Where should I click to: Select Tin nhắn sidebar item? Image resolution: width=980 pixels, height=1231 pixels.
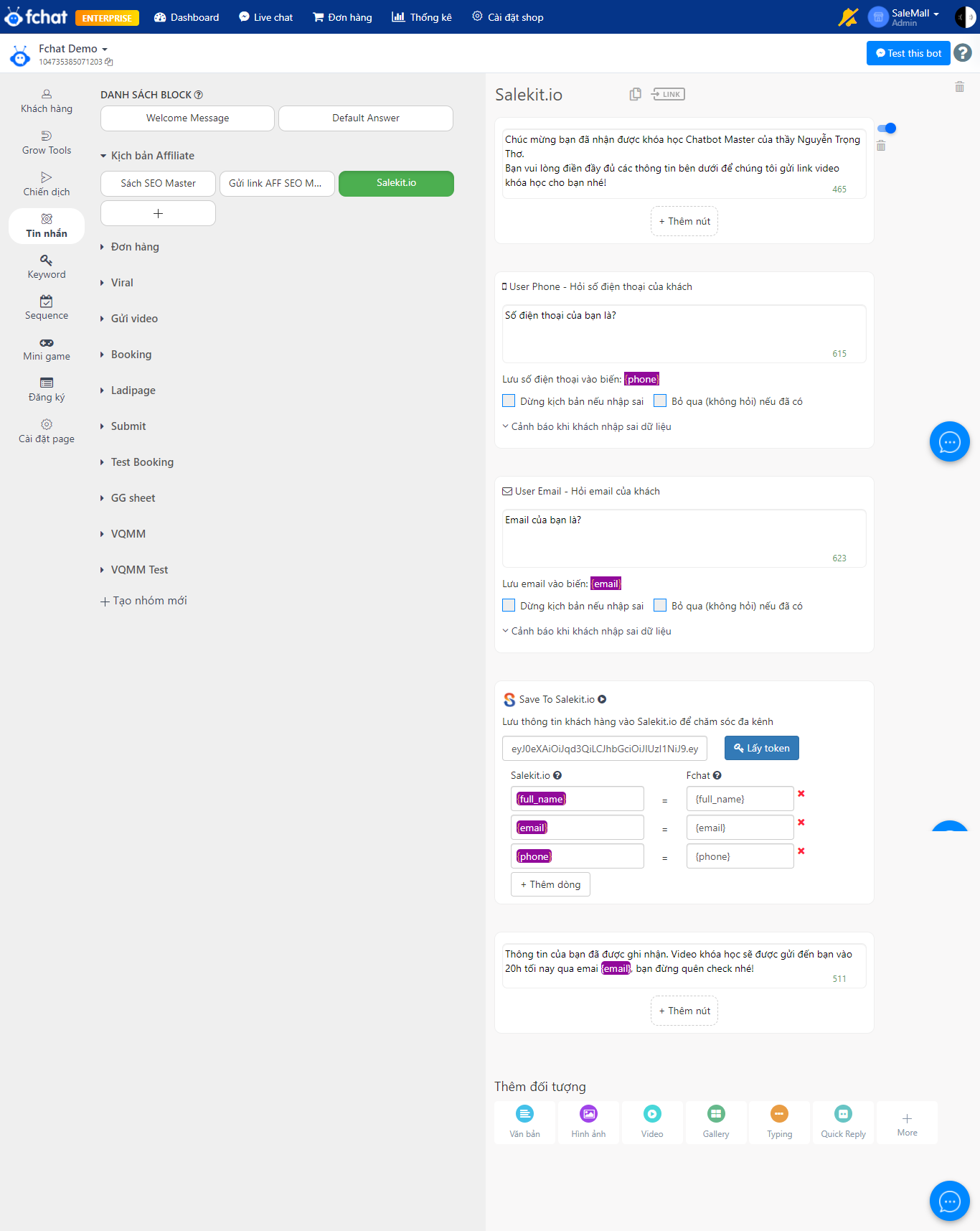(47, 226)
